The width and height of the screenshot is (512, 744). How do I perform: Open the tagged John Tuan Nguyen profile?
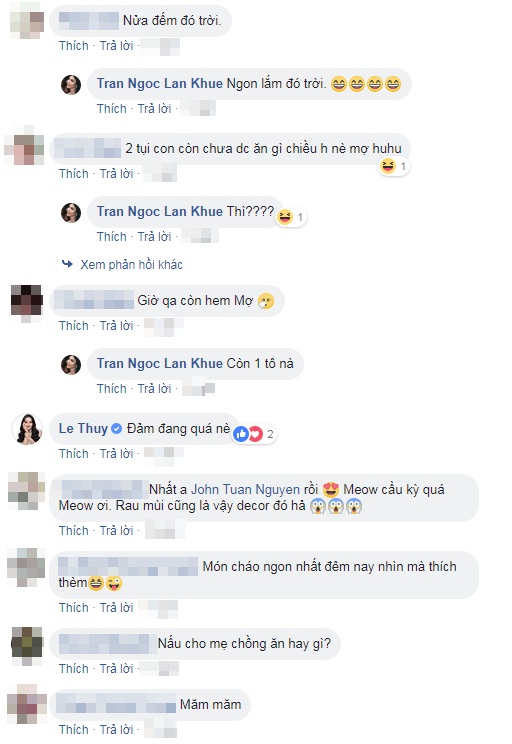pyautogui.click(x=245, y=490)
